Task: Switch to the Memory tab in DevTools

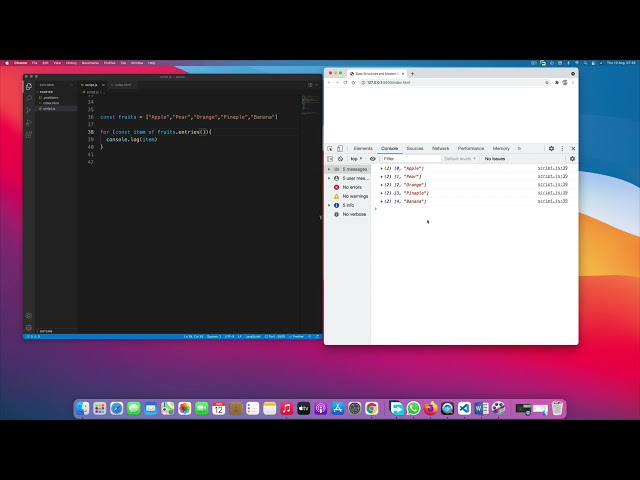Action: point(501,149)
